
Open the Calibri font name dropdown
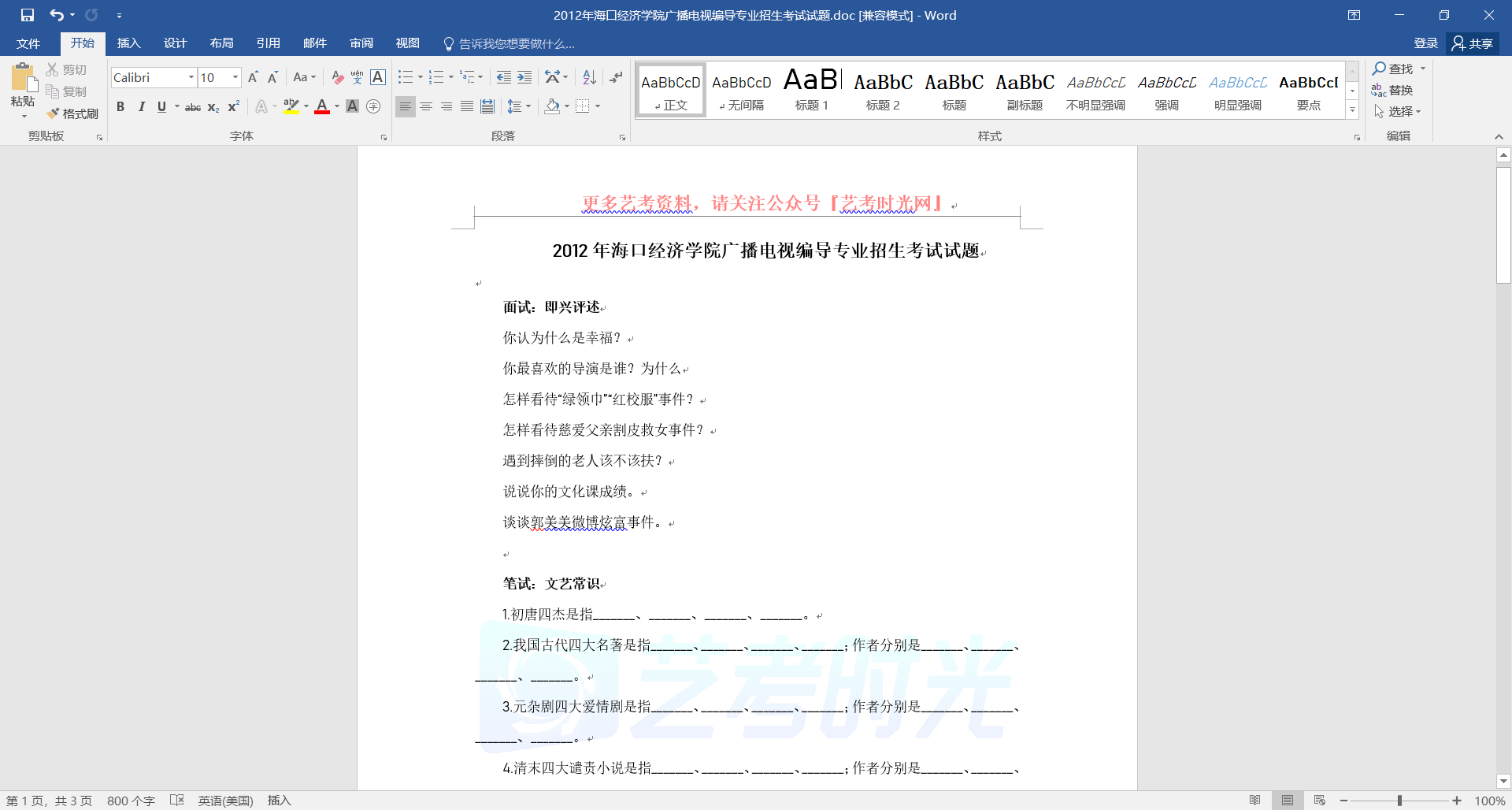point(191,77)
